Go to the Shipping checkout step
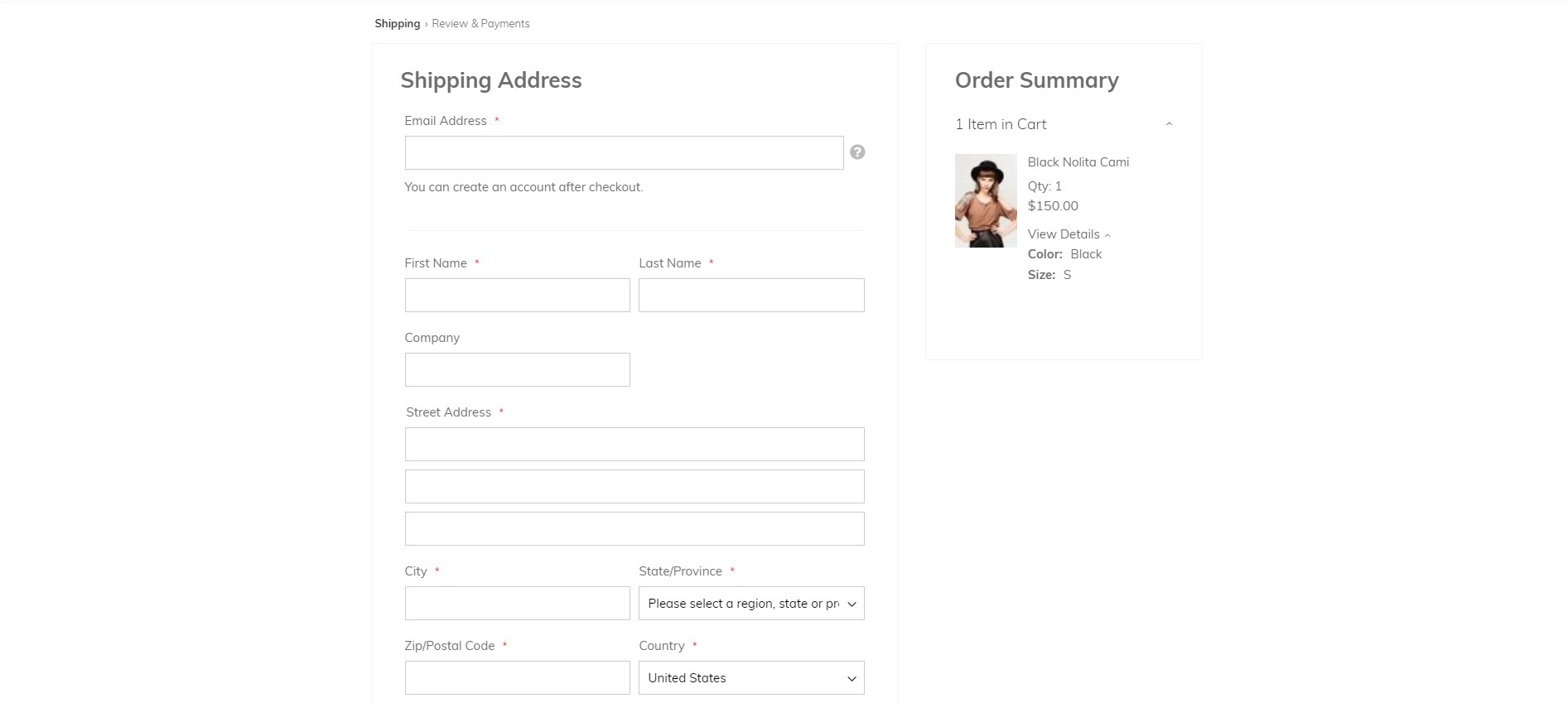The image size is (1568, 703). tap(397, 24)
